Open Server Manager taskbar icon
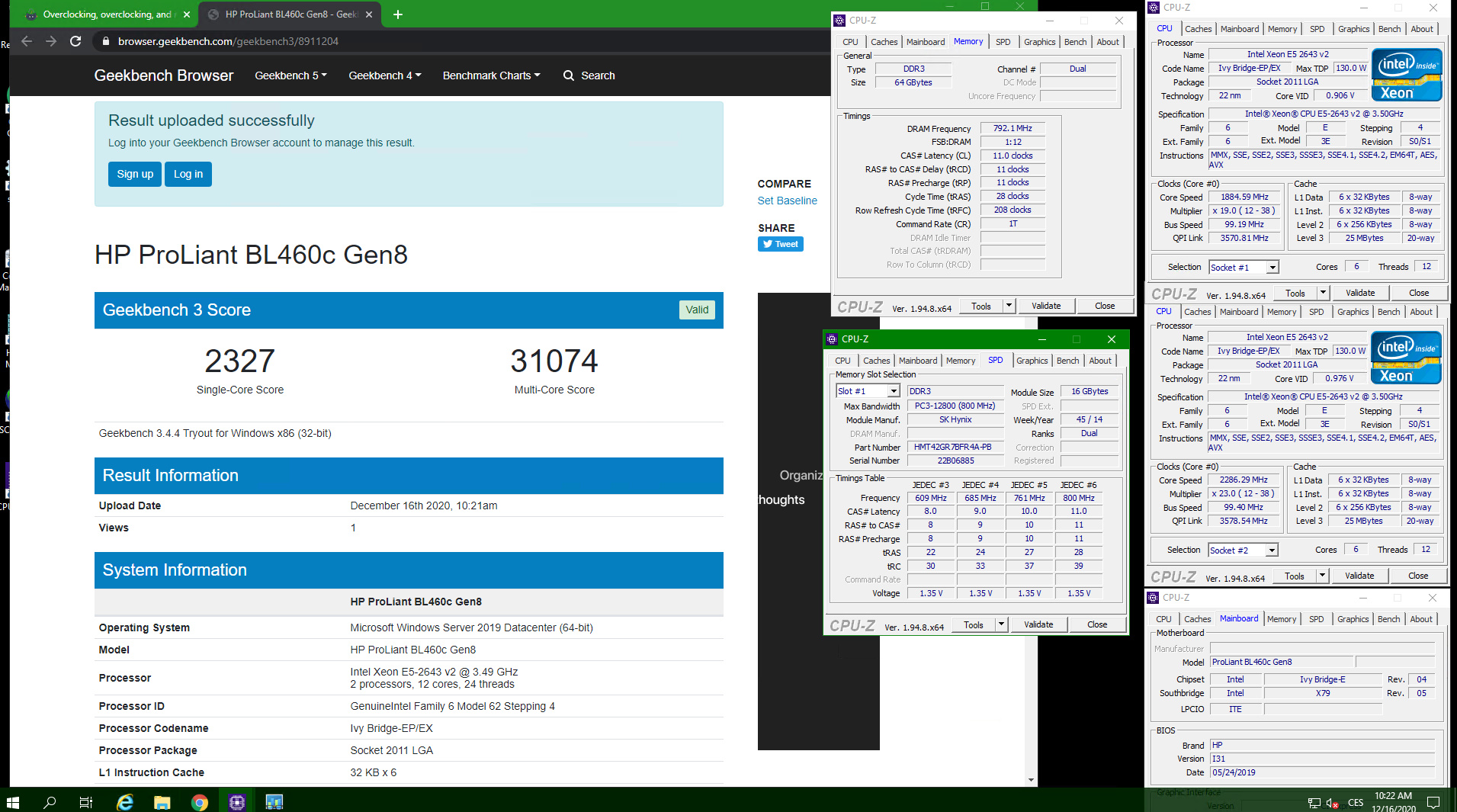This screenshot has height=812, width=1457. coord(274,802)
